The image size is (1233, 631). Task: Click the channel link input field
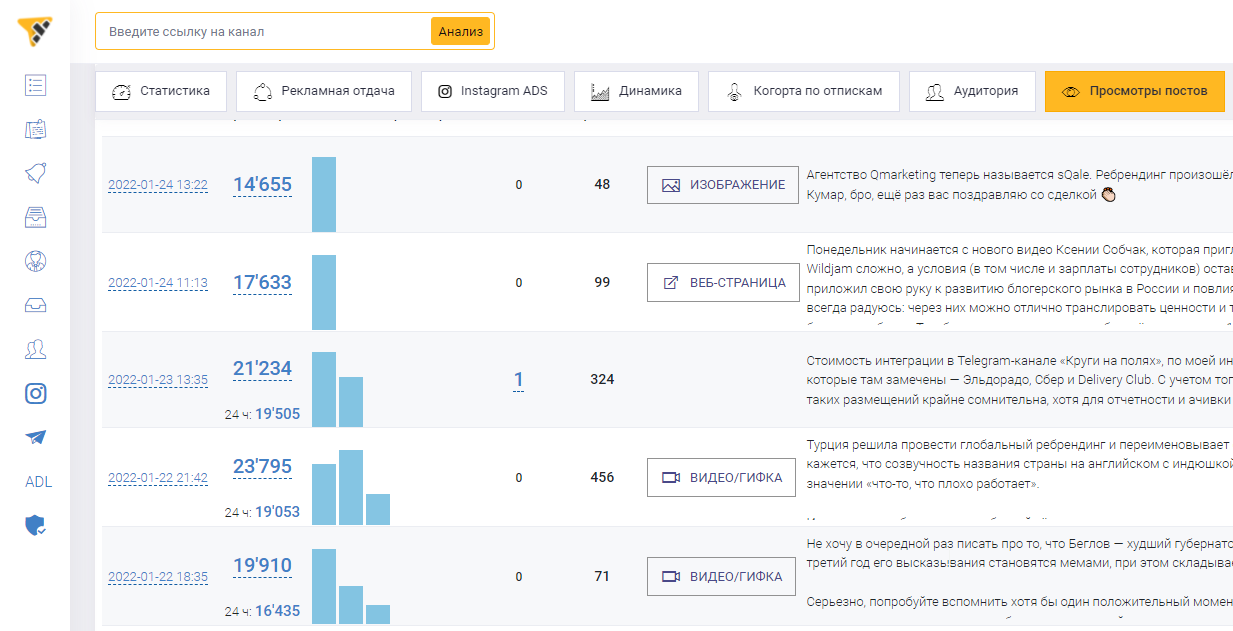coord(263,32)
